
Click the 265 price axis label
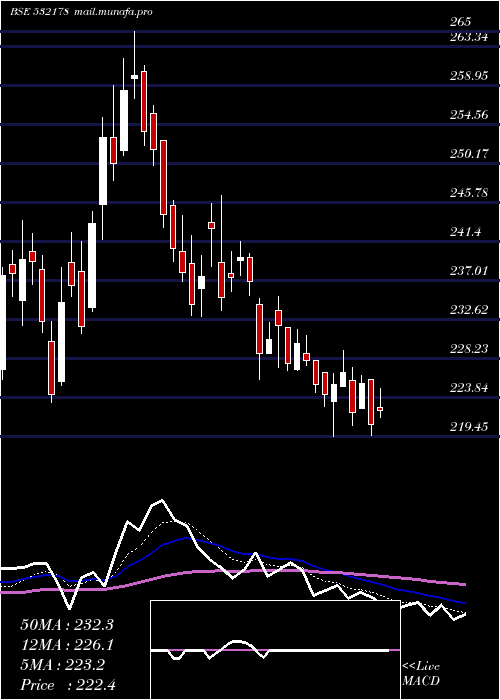[x=460, y=22]
